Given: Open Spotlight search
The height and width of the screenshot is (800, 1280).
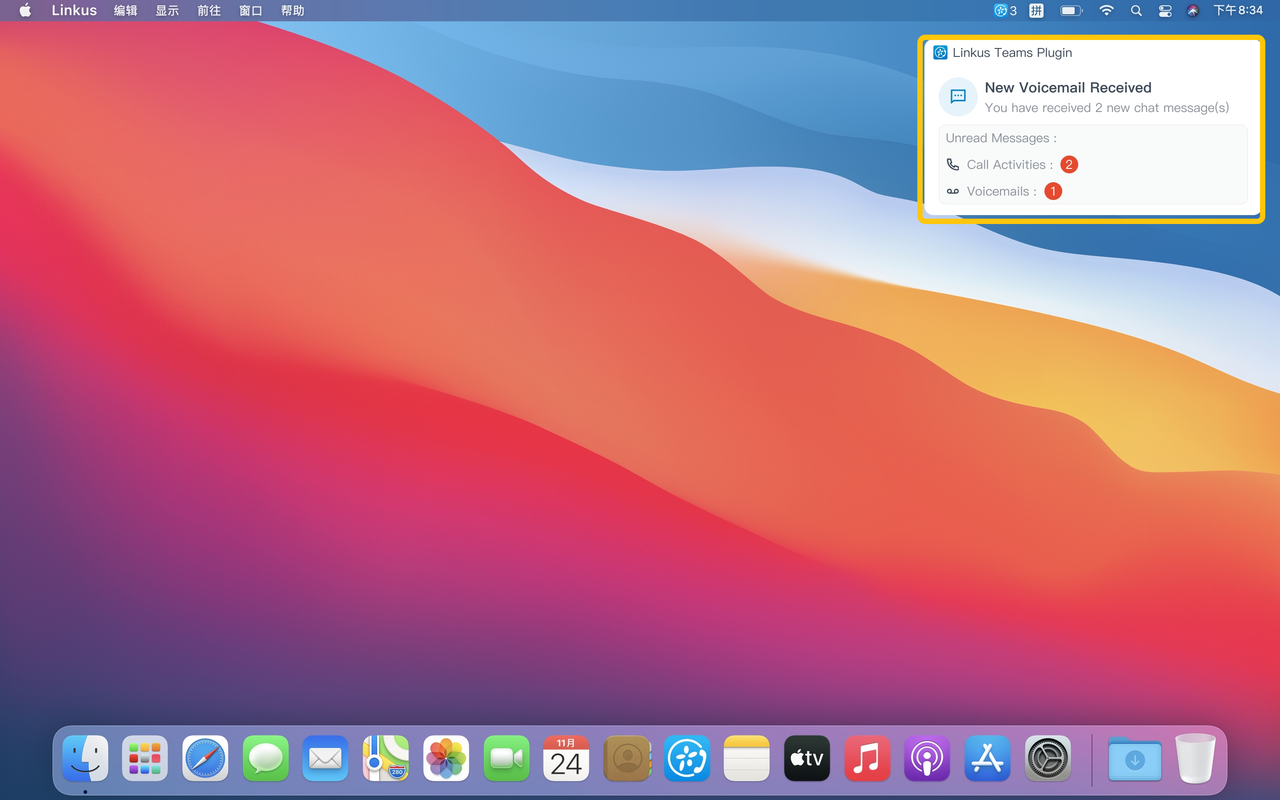Looking at the screenshot, I should coord(1136,10).
